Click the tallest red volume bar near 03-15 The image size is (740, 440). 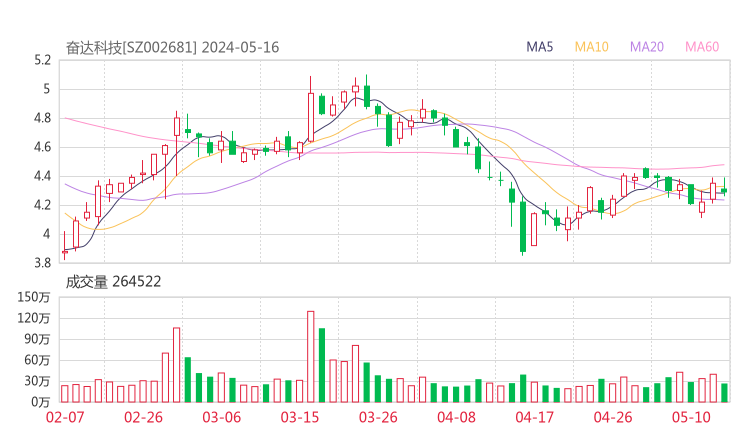coord(311,356)
